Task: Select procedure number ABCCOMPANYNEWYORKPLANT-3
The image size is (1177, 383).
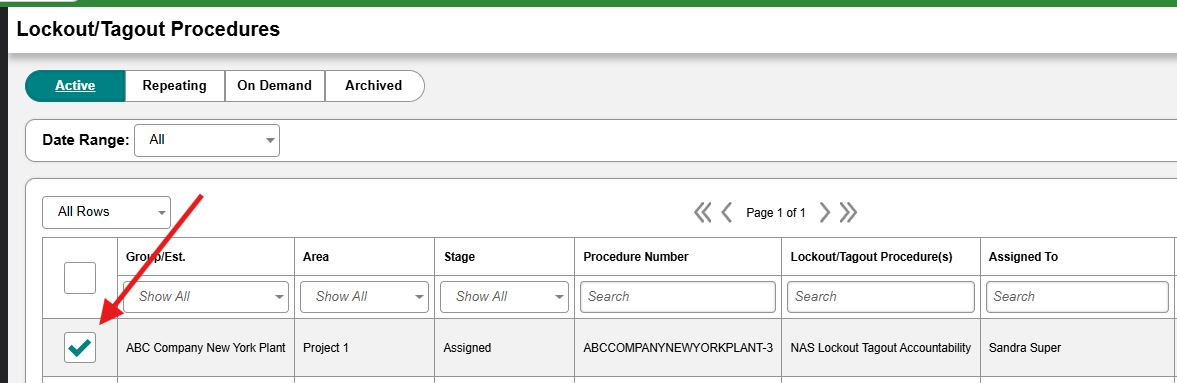Action: click(x=678, y=348)
